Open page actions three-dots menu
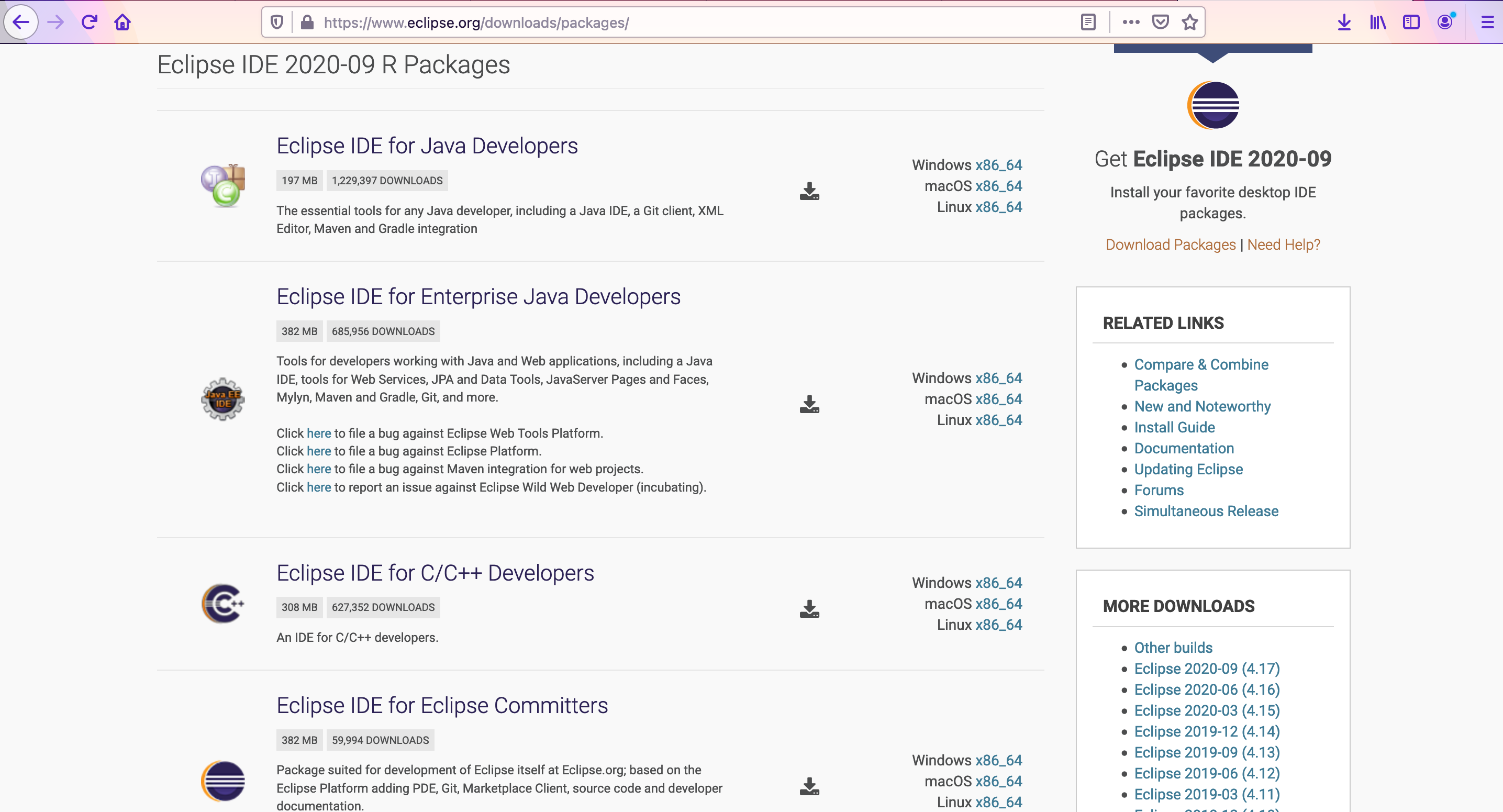 [1131, 22]
